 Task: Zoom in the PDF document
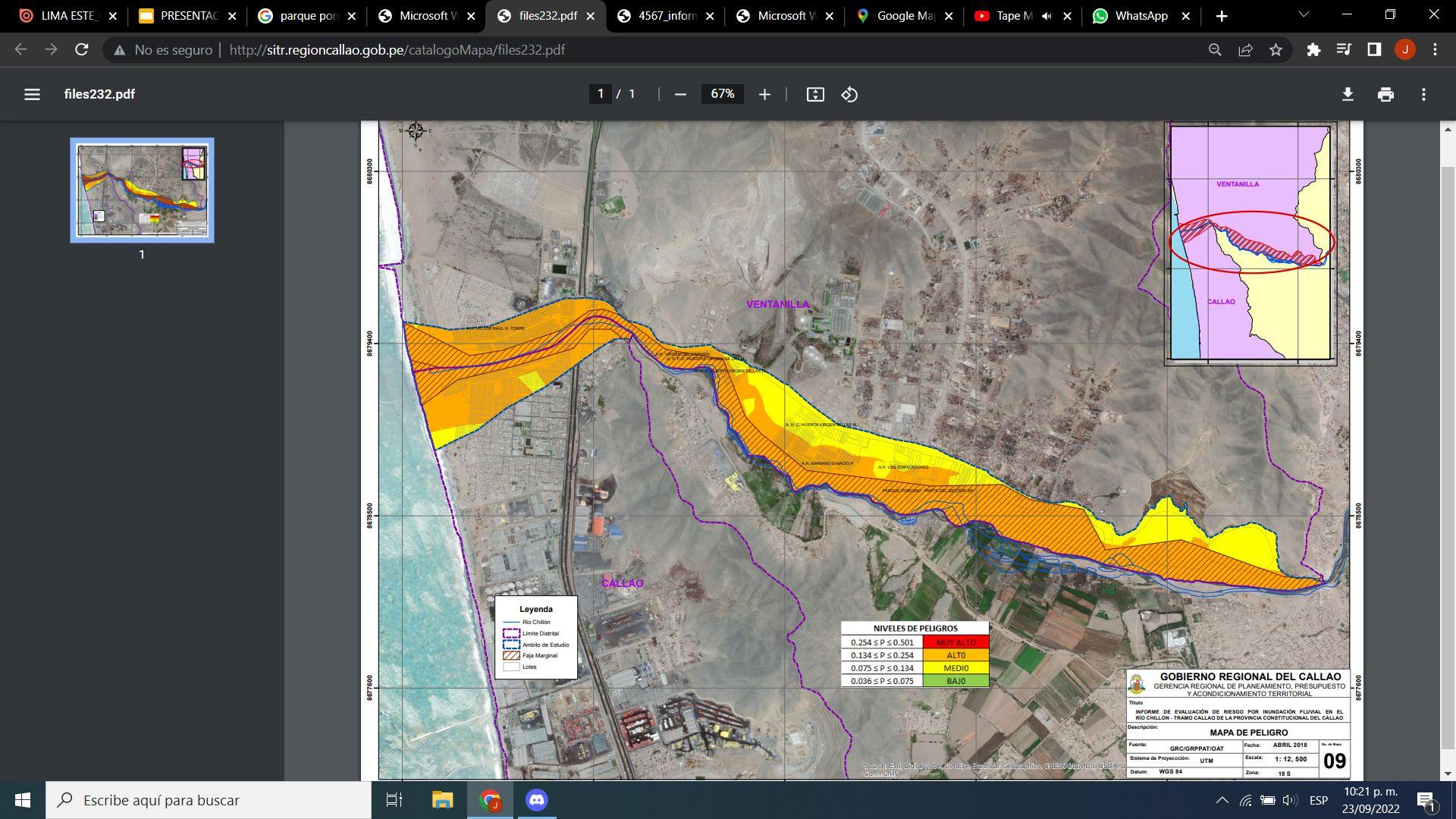click(x=764, y=94)
